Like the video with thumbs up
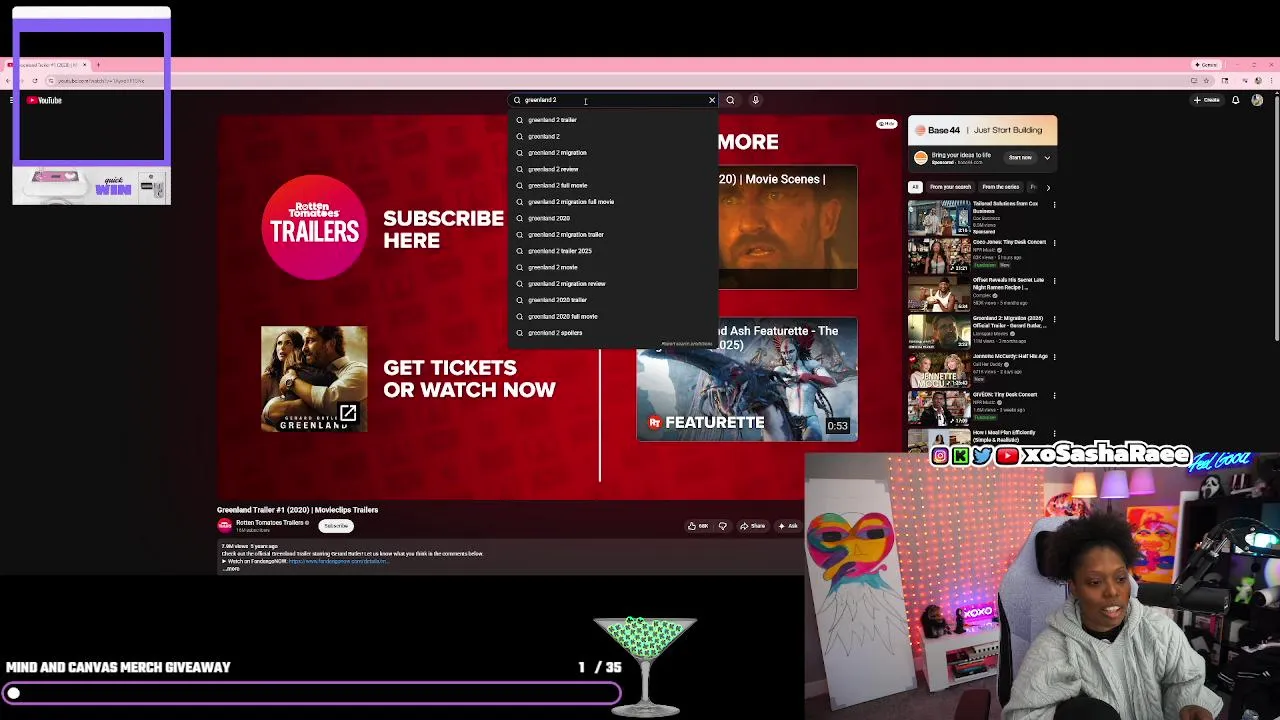Screen dimensions: 1280x720 click(698, 526)
